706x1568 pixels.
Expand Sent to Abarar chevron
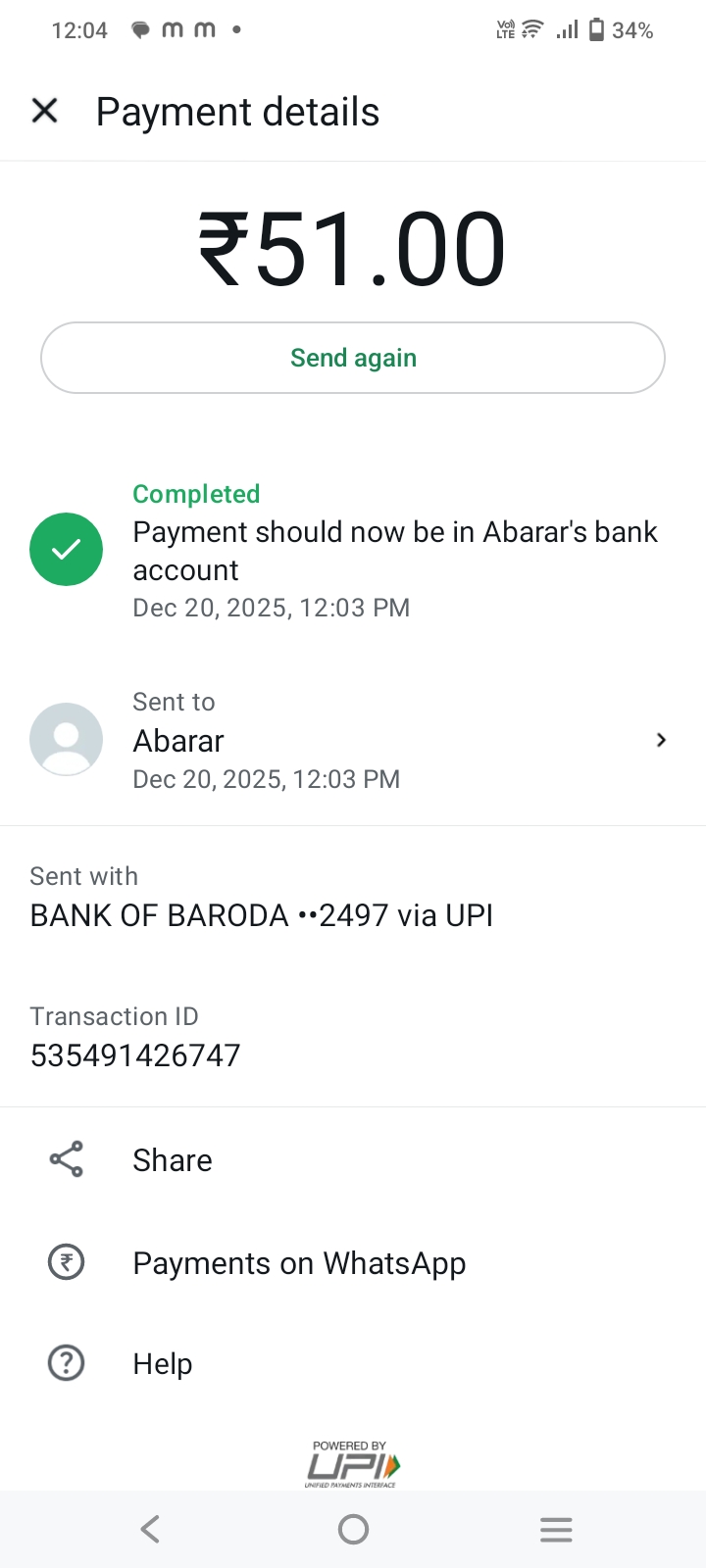pos(661,740)
